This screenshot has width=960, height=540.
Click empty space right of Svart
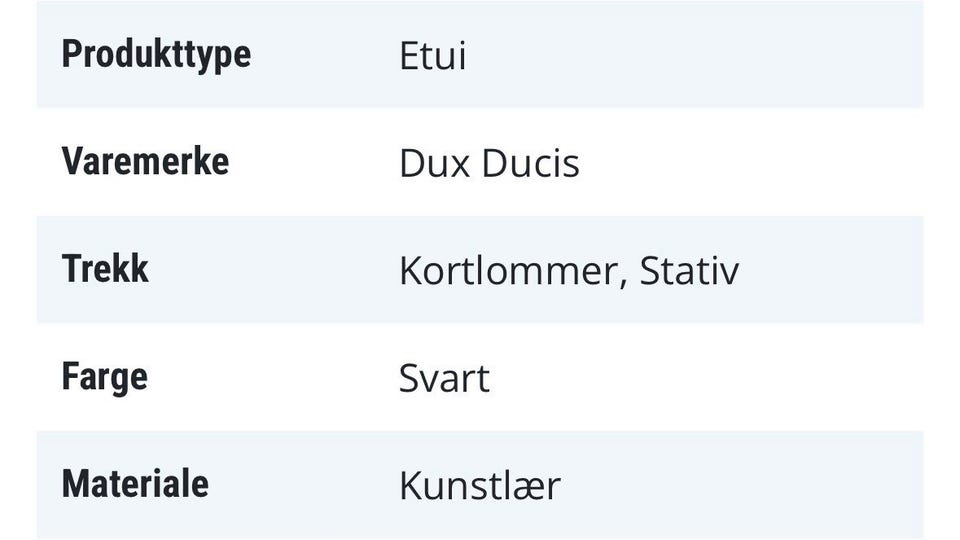coord(700,380)
